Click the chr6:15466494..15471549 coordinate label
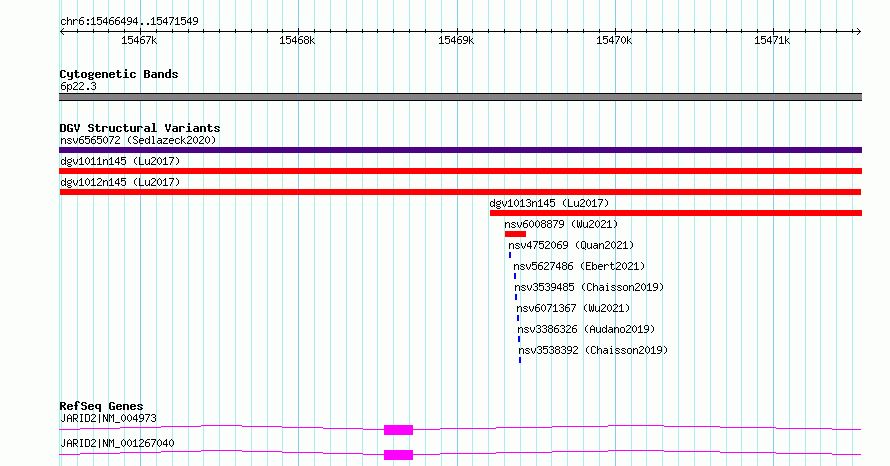Viewport: 890px width, 466px height. coord(129,22)
